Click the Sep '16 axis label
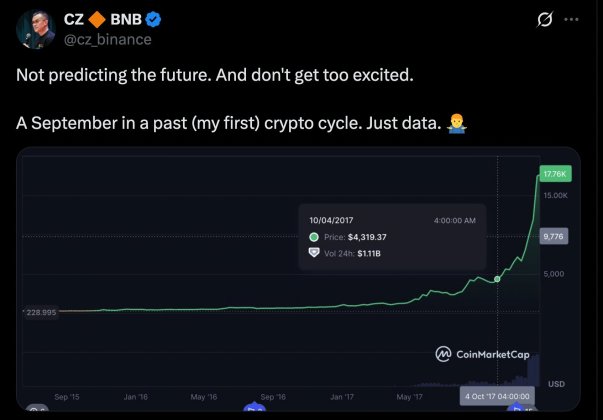 pos(273,396)
